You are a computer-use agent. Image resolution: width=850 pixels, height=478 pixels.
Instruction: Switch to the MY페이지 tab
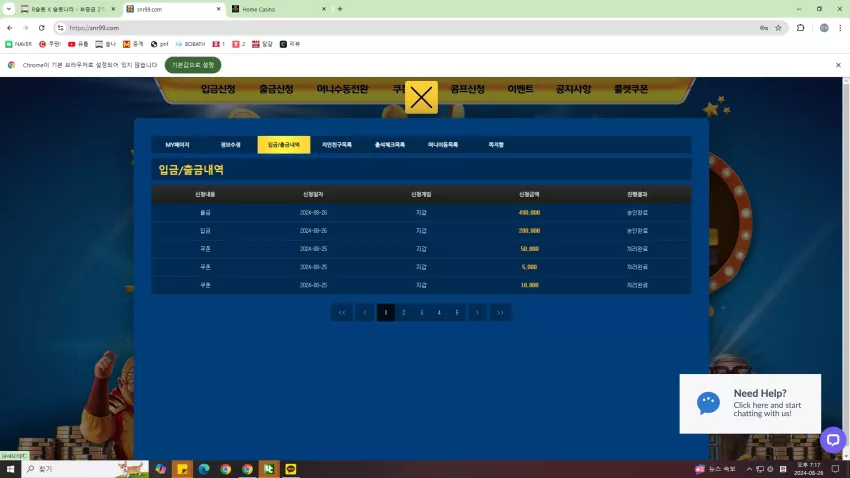coord(177,145)
